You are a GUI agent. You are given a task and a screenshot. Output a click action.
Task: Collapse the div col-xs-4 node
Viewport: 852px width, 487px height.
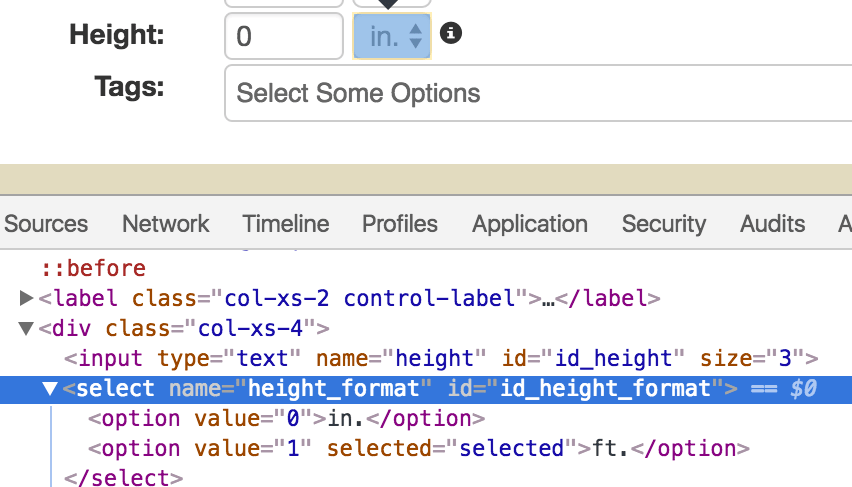27,328
